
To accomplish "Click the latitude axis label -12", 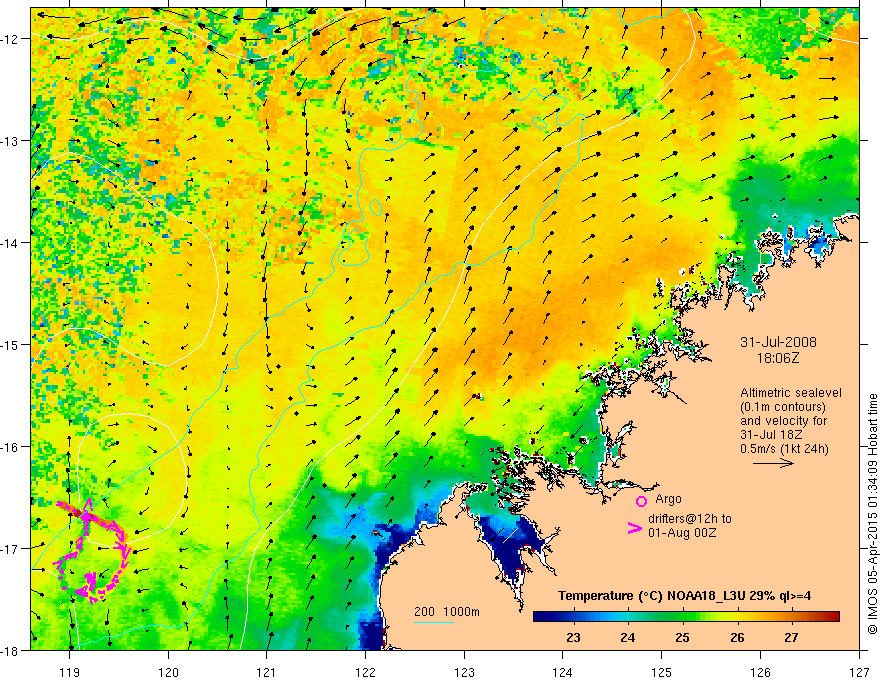I will coord(11,39).
